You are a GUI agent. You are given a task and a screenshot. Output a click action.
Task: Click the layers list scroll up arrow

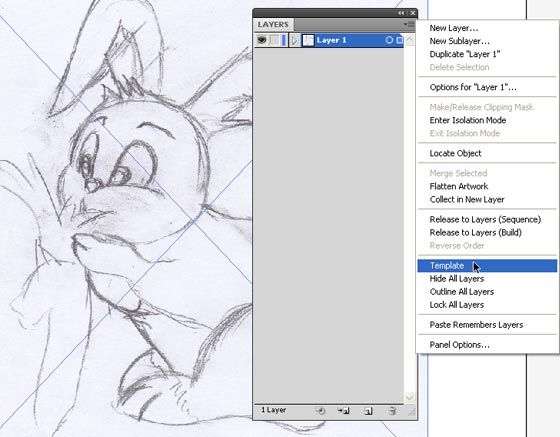[409, 40]
